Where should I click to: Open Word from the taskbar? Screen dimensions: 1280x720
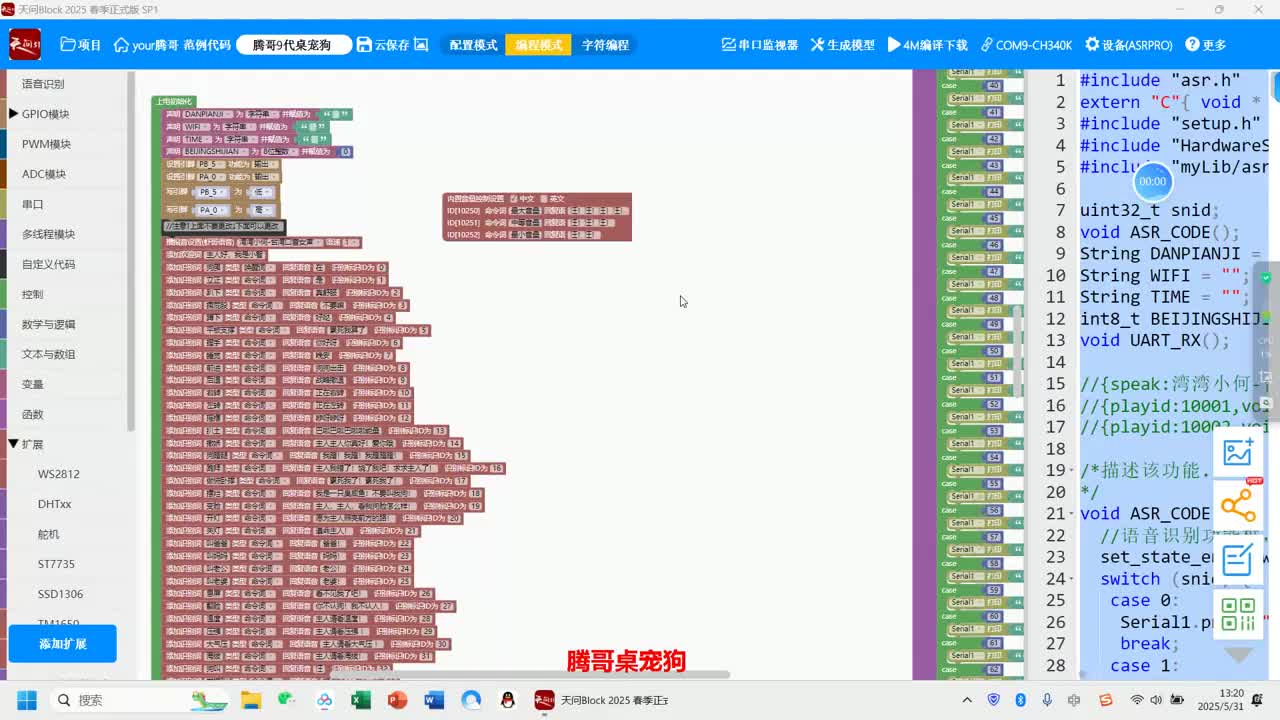434,700
